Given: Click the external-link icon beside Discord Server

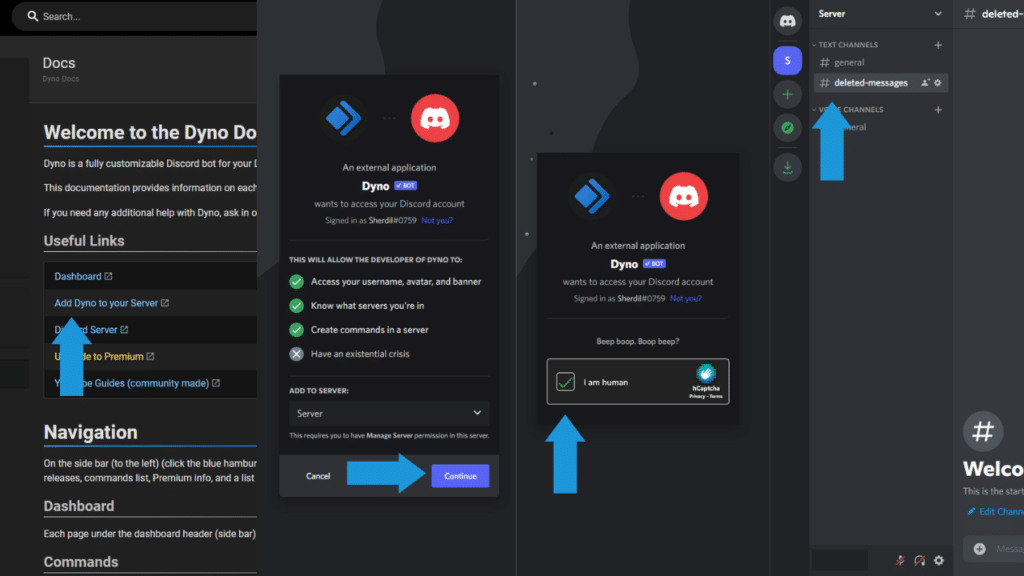Looking at the screenshot, I should click(x=124, y=330).
